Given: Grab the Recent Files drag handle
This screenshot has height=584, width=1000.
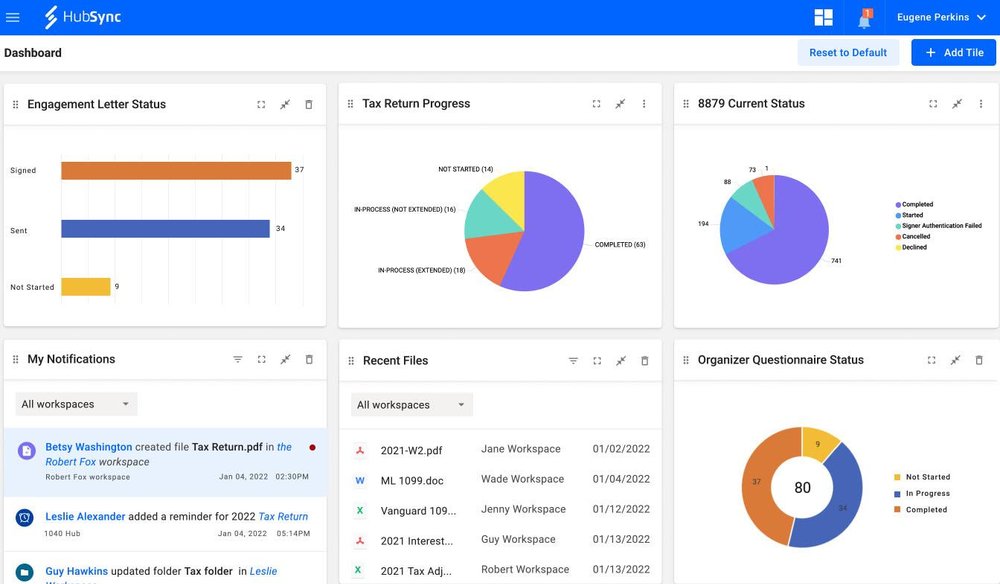Looking at the screenshot, I should pos(351,361).
